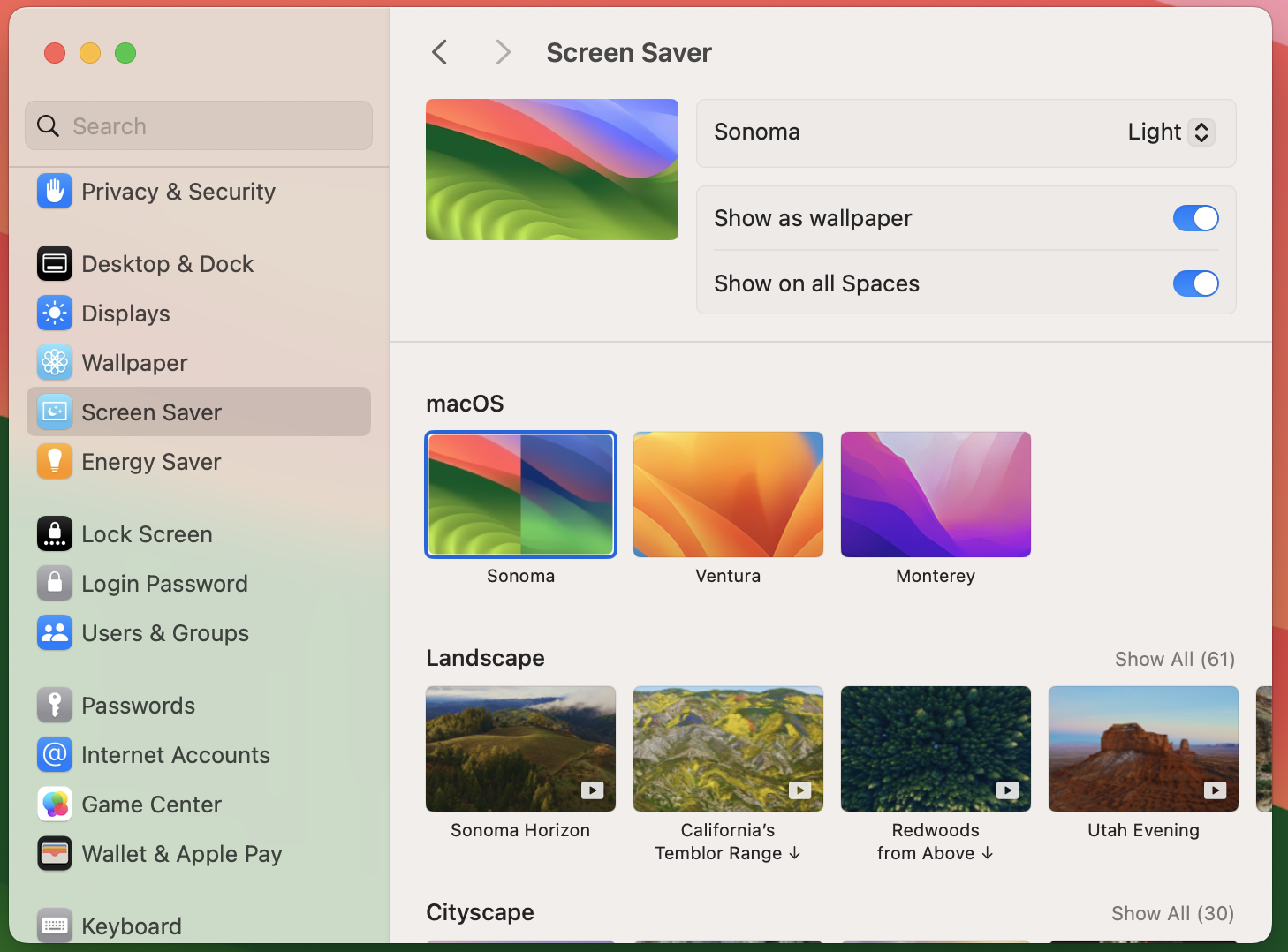
Task: Select California's Temblor Range thumbnail
Action: tap(728, 749)
